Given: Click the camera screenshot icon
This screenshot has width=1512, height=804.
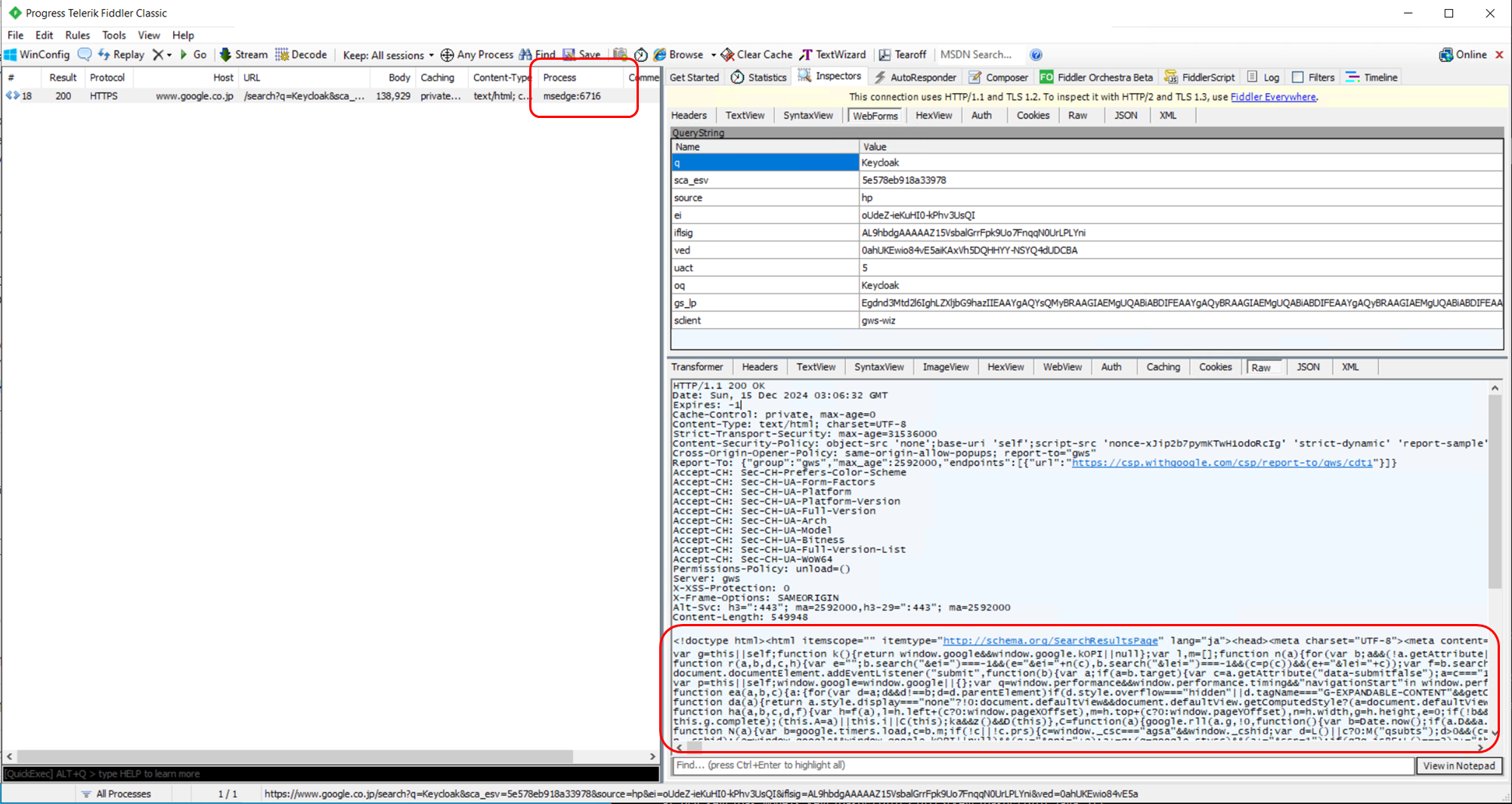Looking at the screenshot, I should [620, 54].
